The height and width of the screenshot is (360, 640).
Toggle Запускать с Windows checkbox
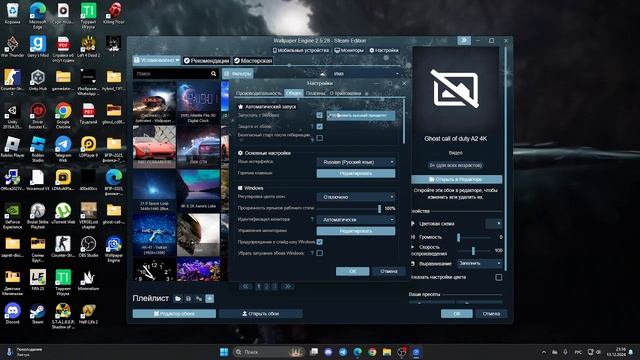[x=320, y=116]
